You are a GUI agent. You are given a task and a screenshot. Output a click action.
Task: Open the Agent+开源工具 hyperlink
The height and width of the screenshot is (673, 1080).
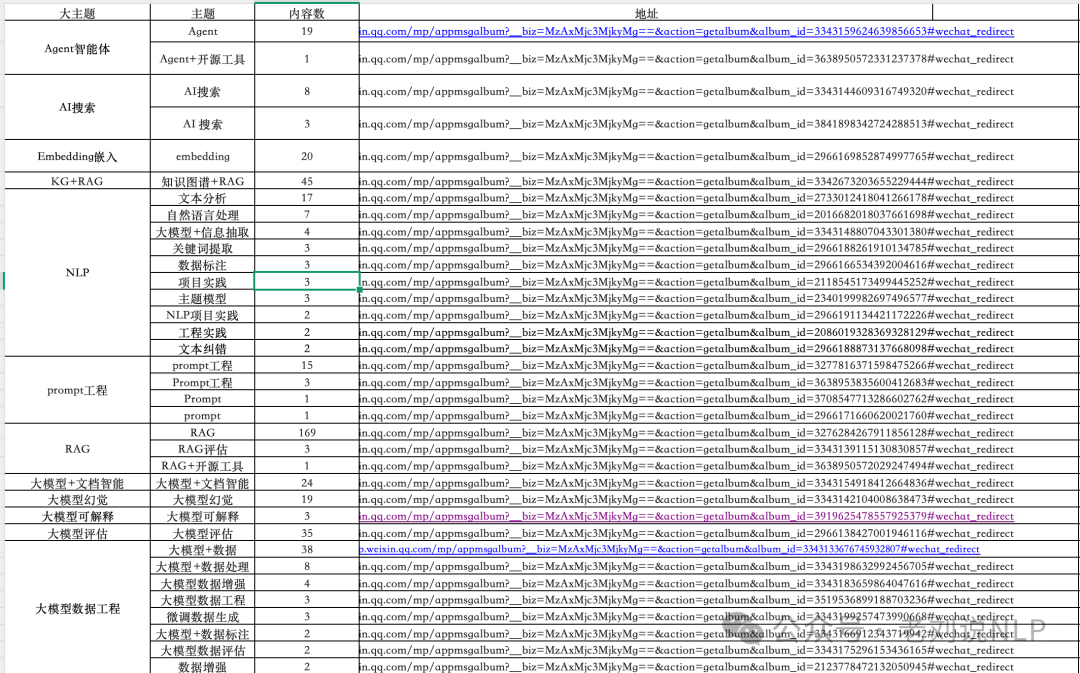(x=690, y=58)
